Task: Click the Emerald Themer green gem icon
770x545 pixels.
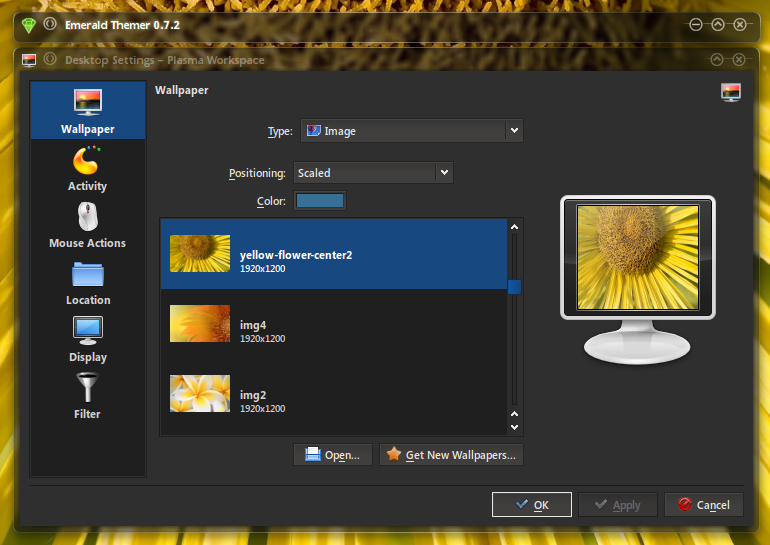Action: (x=29, y=25)
